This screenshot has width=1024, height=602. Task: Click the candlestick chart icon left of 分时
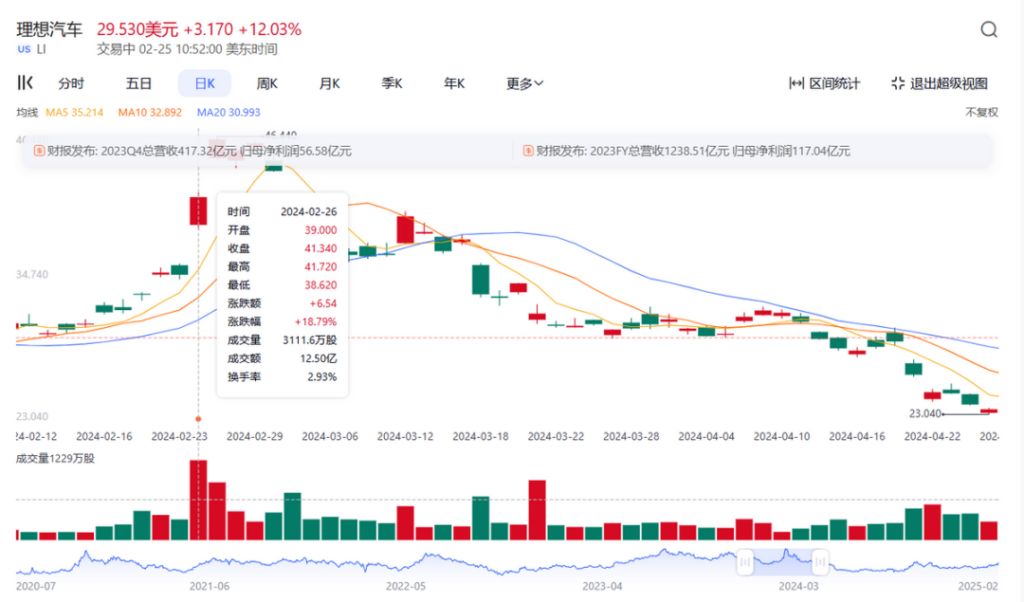click(x=26, y=83)
